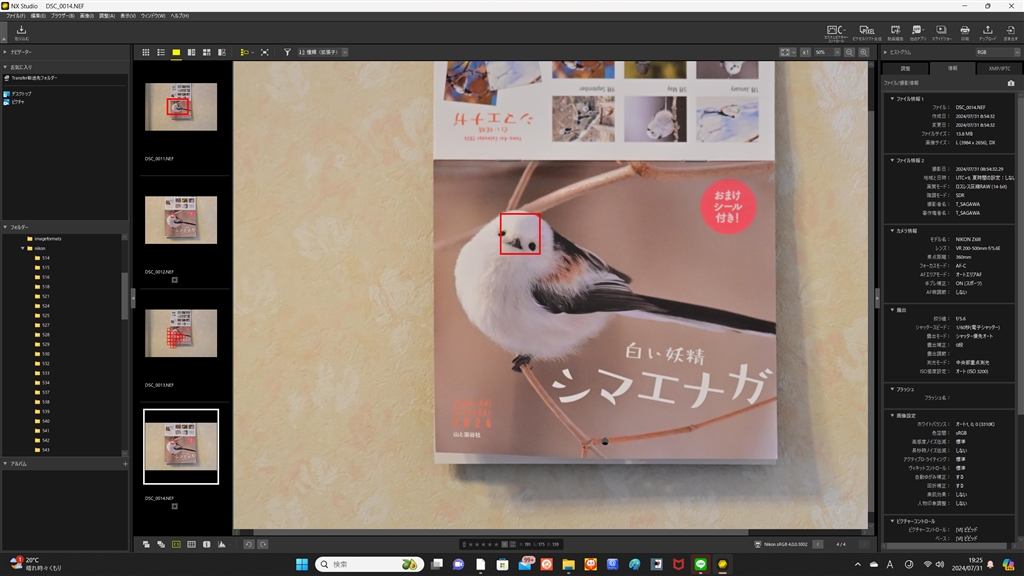The width and height of the screenshot is (1024, 576).
Task: Open the Pixel Shift merge tool
Action: tap(868, 32)
